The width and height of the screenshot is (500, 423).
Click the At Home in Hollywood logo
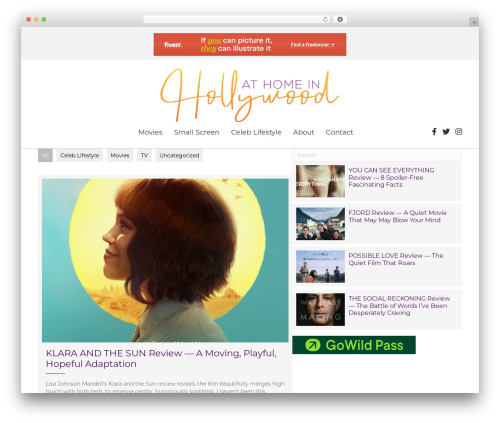click(x=249, y=95)
